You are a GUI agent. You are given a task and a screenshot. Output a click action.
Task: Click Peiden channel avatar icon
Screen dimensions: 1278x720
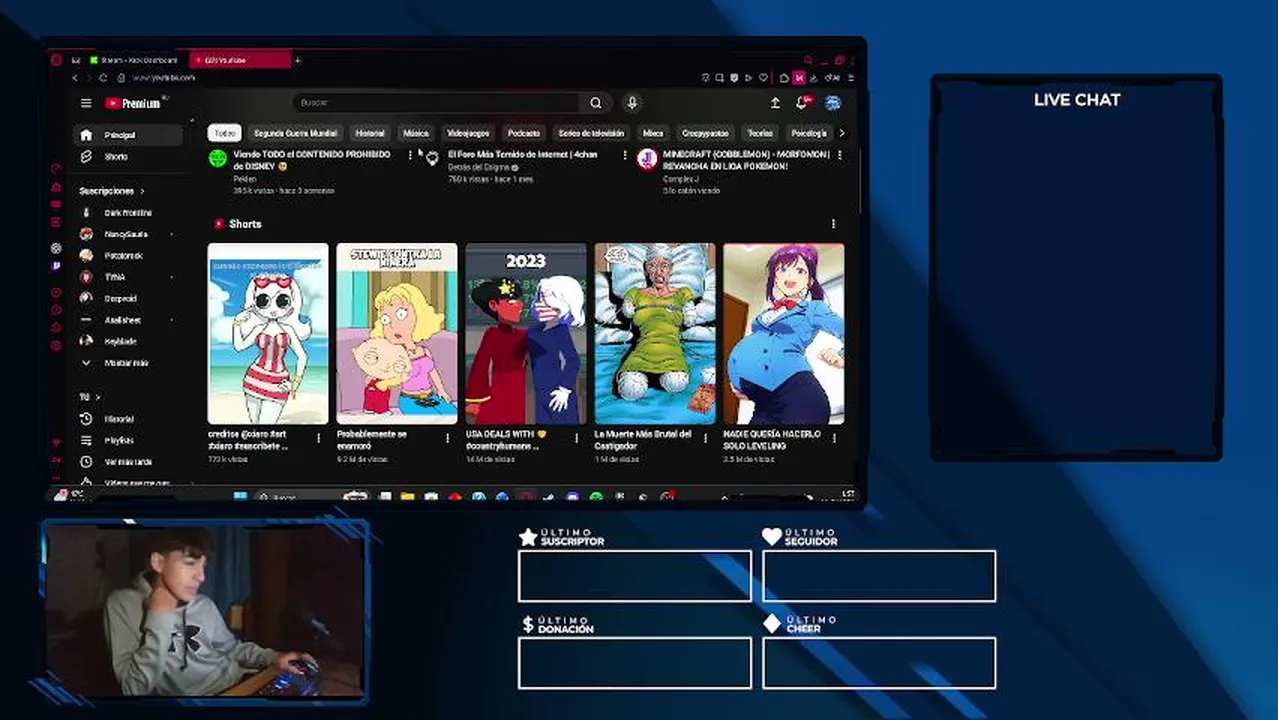[x=218, y=158]
